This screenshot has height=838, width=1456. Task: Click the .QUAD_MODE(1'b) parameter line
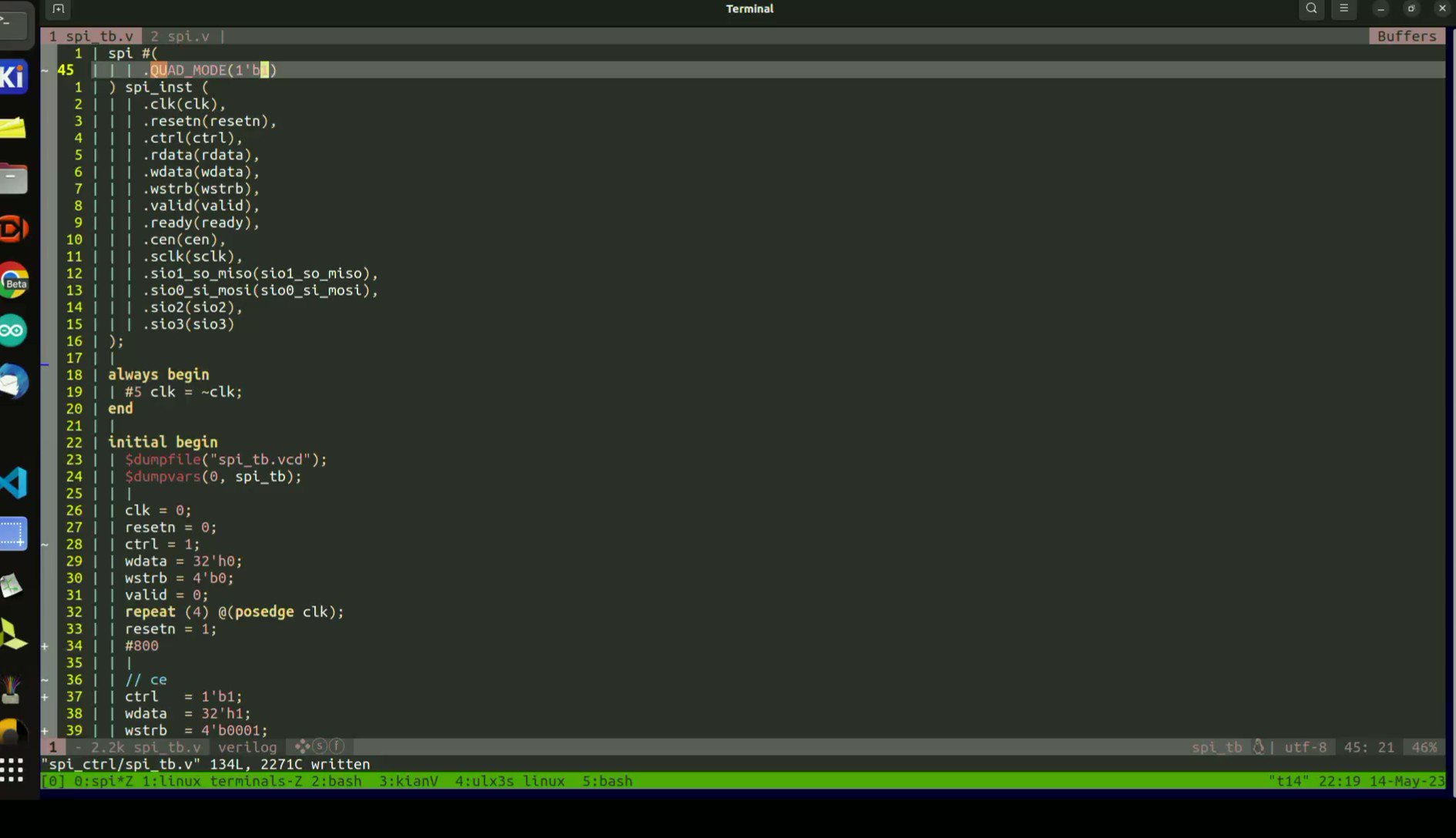point(210,70)
